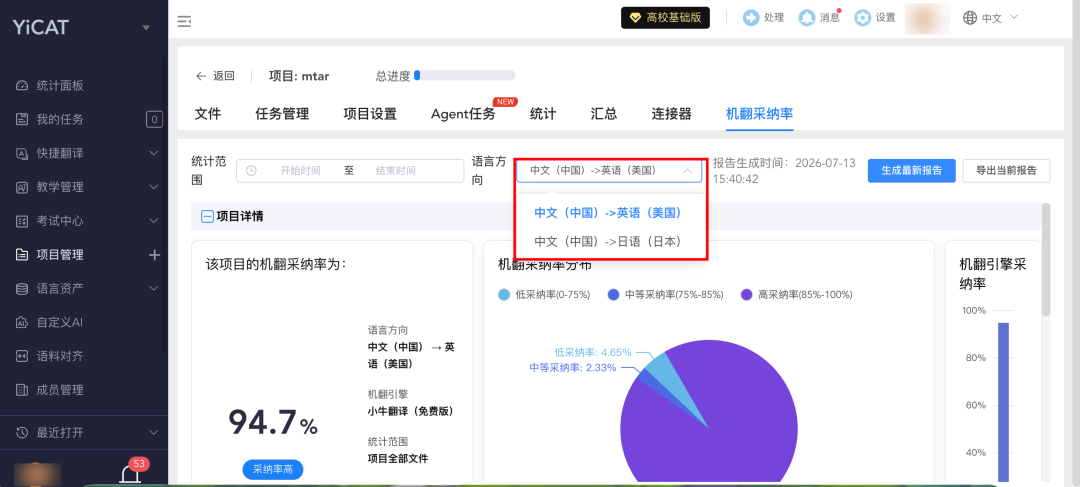Click the 语料对齐 sidebar icon
Screen dimensions: 1080x487
click(x=22, y=356)
